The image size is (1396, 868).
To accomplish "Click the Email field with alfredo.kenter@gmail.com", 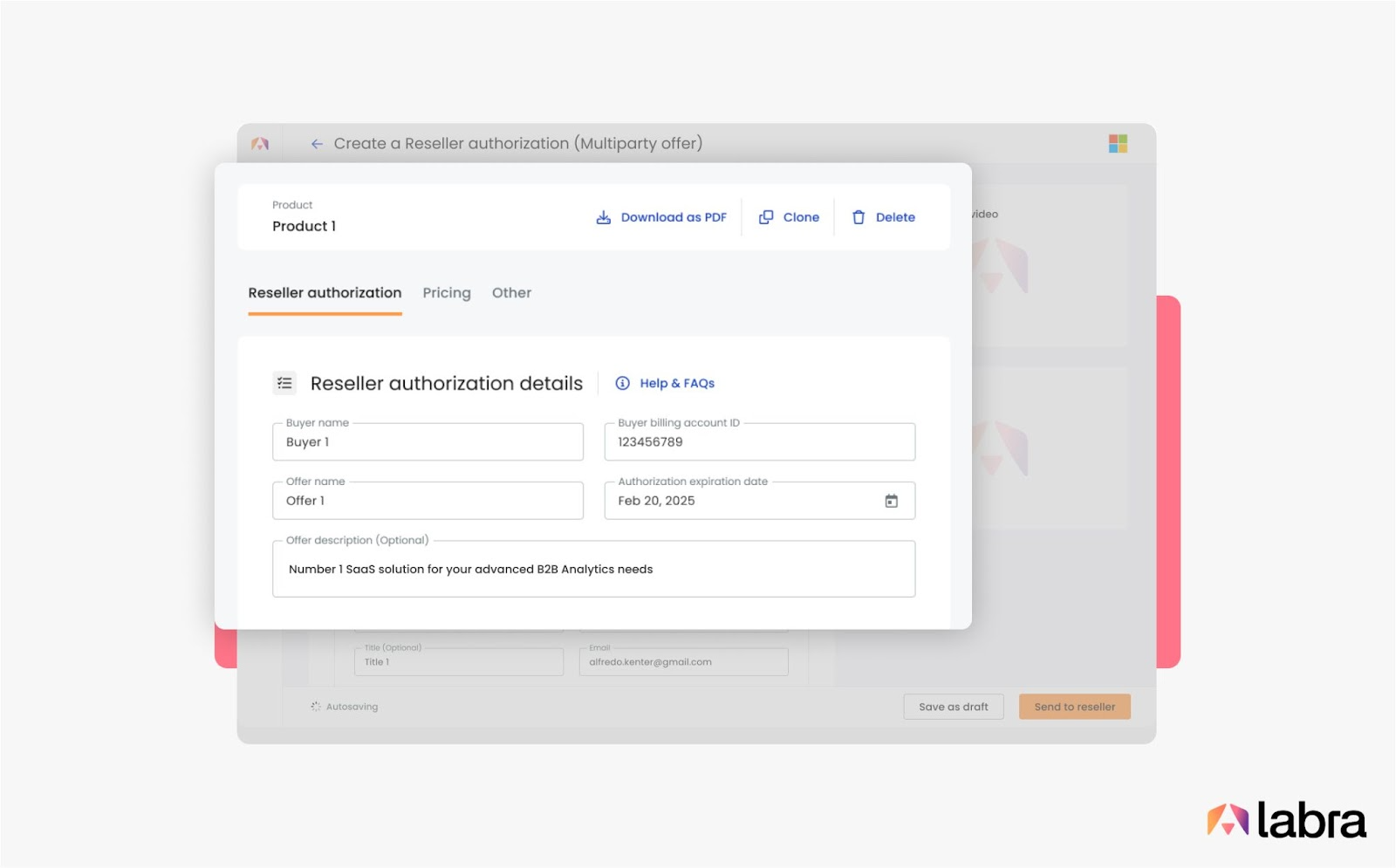I will click(683, 662).
